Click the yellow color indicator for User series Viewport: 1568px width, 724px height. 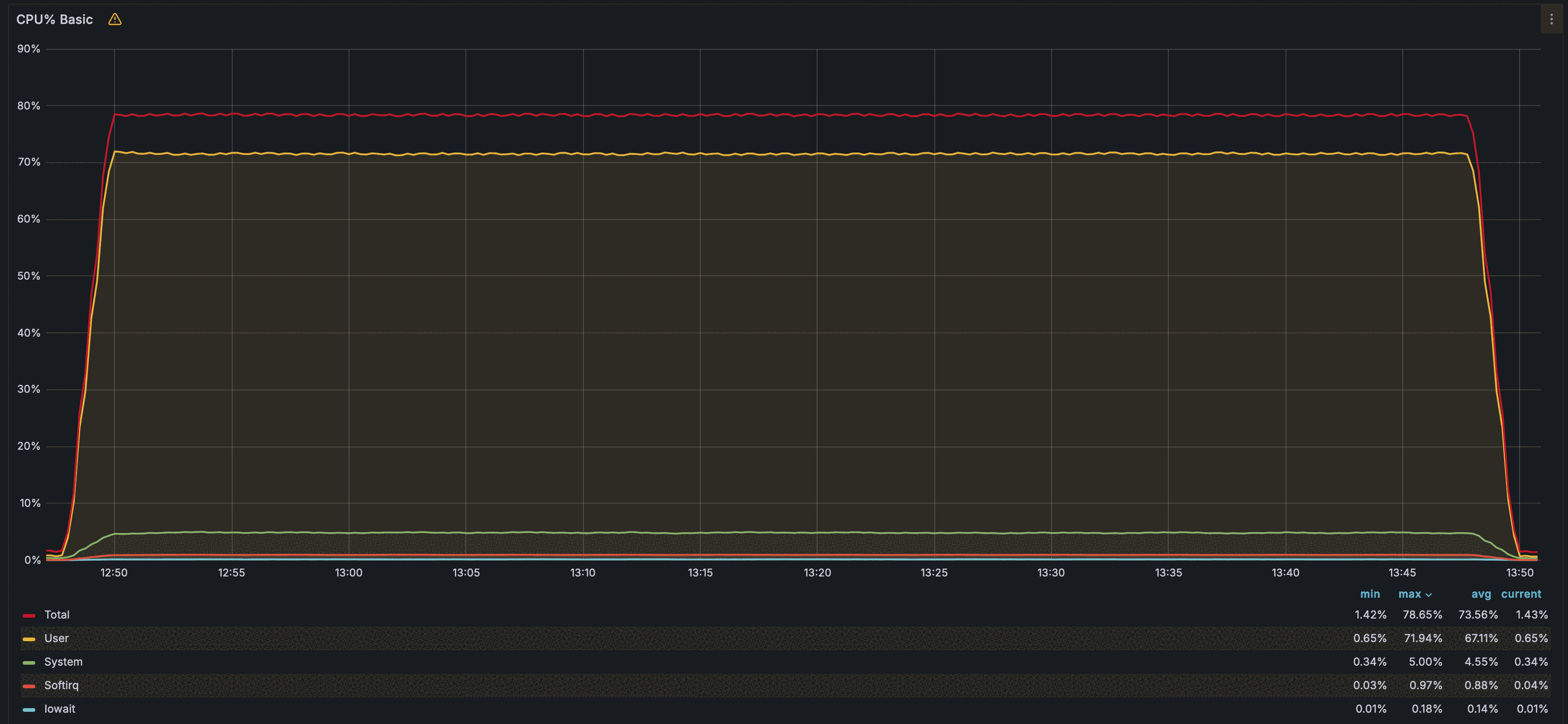pyautogui.click(x=29, y=638)
